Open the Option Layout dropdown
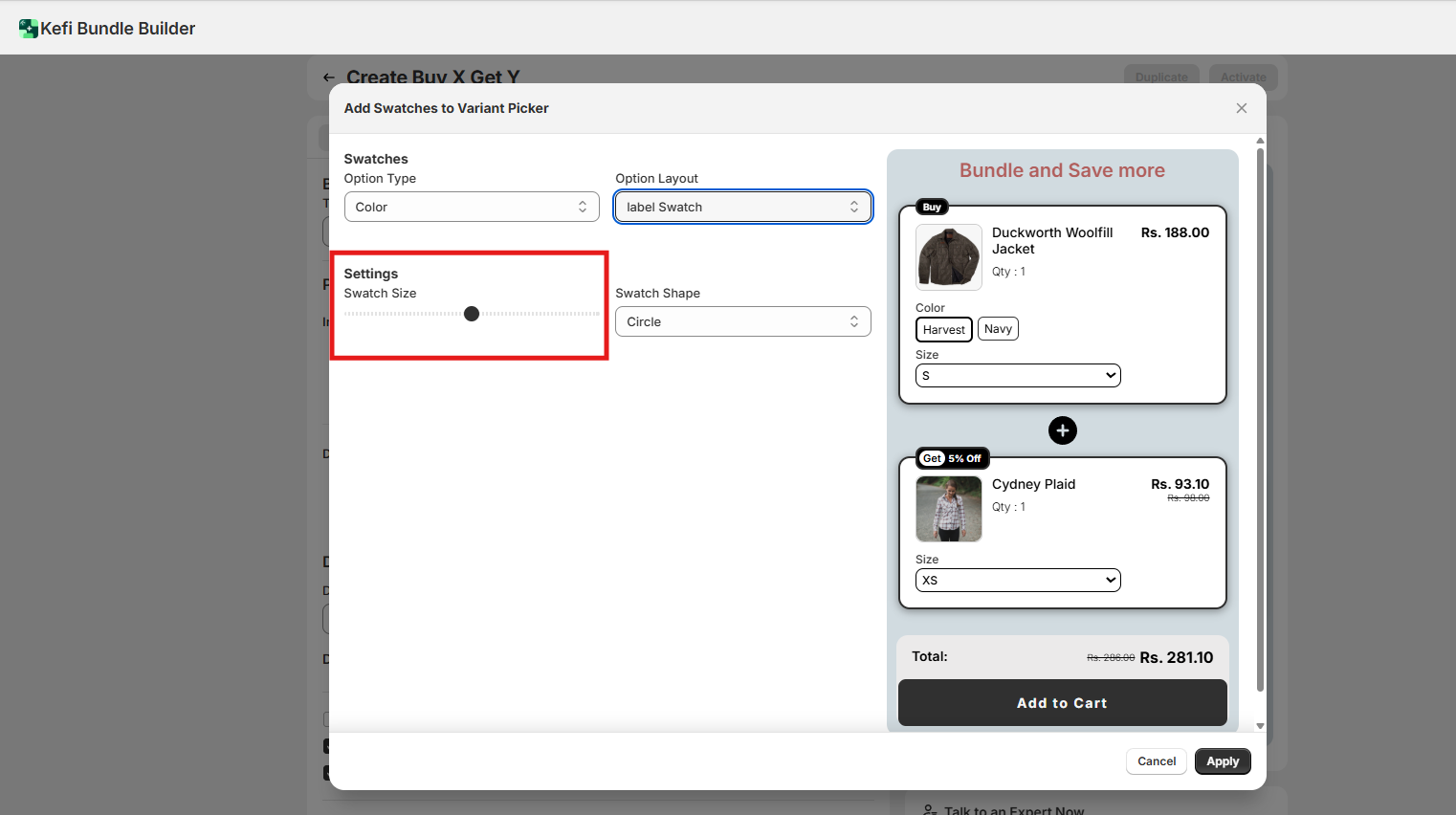The width and height of the screenshot is (1456, 815). click(x=742, y=207)
